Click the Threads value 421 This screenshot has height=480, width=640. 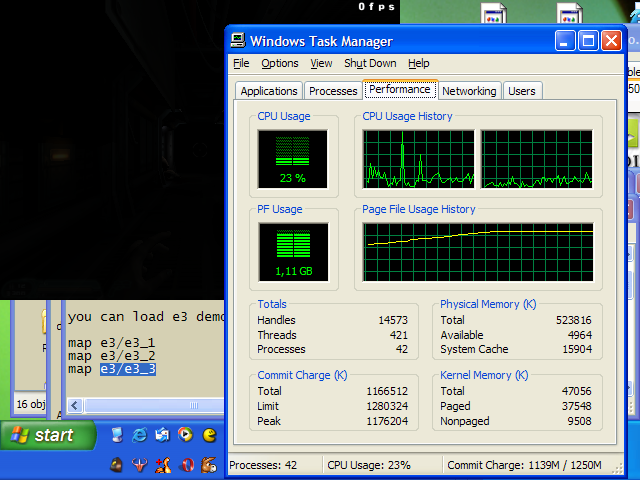(x=399, y=335)
